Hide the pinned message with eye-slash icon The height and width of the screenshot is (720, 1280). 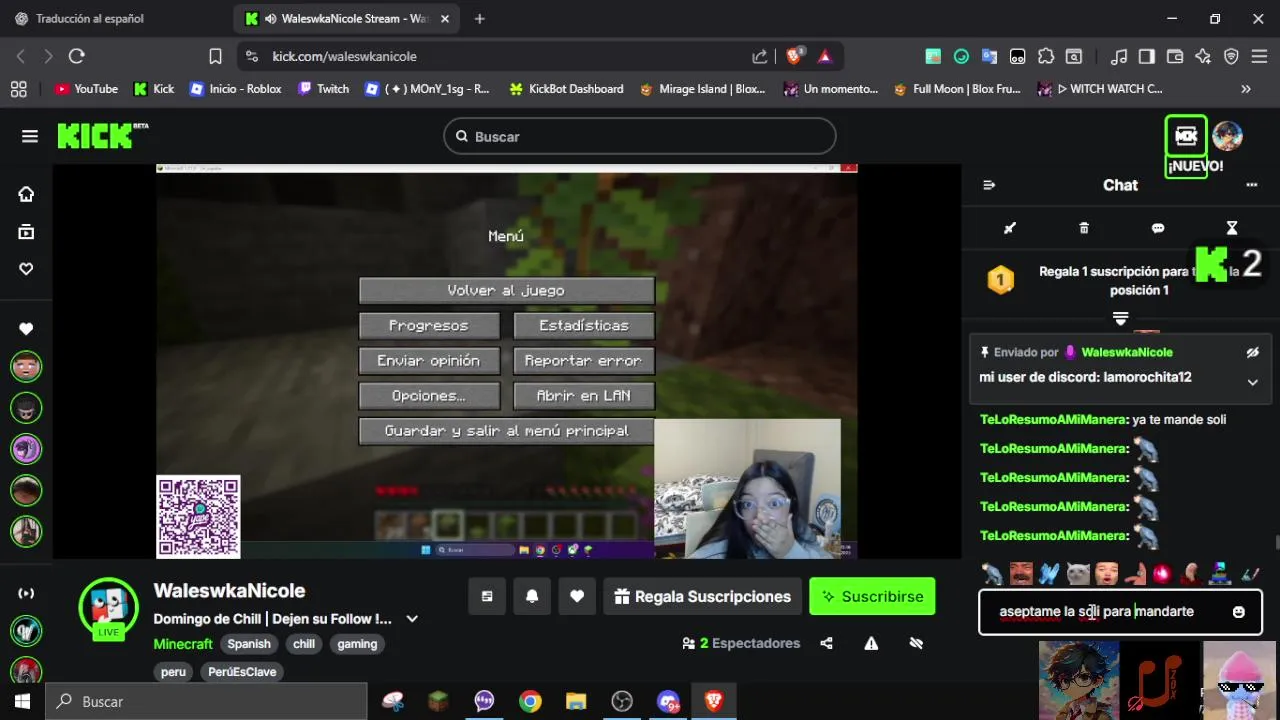coord(1252,353)
